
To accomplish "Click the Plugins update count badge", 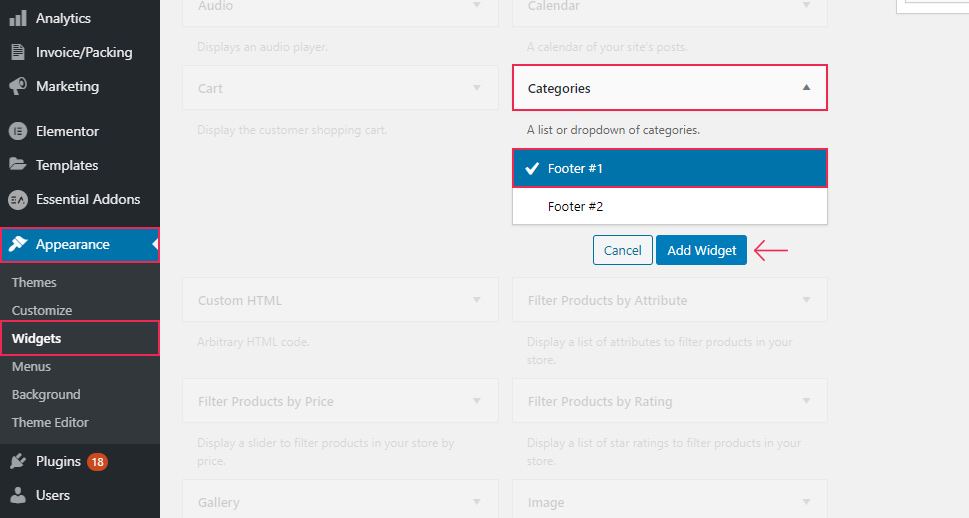I will (97, 462).
